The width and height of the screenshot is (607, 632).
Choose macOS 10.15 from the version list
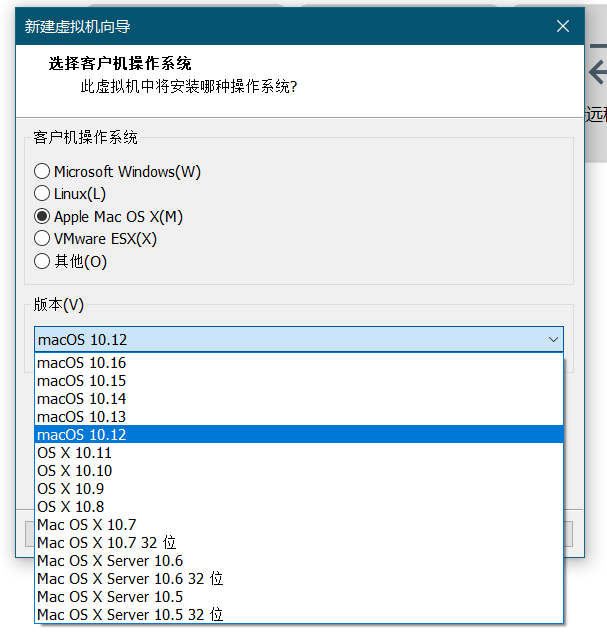299,381
